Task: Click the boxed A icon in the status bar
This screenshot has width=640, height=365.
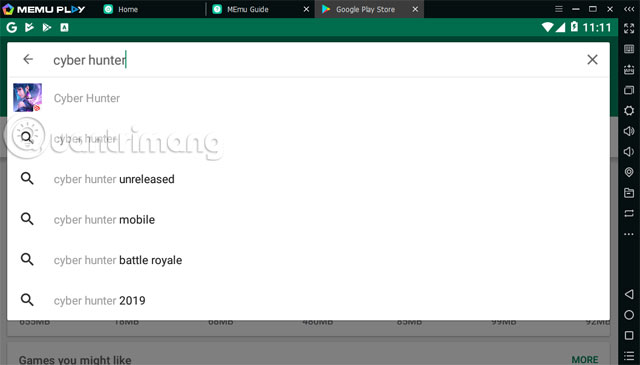Action: click(64, 27)
